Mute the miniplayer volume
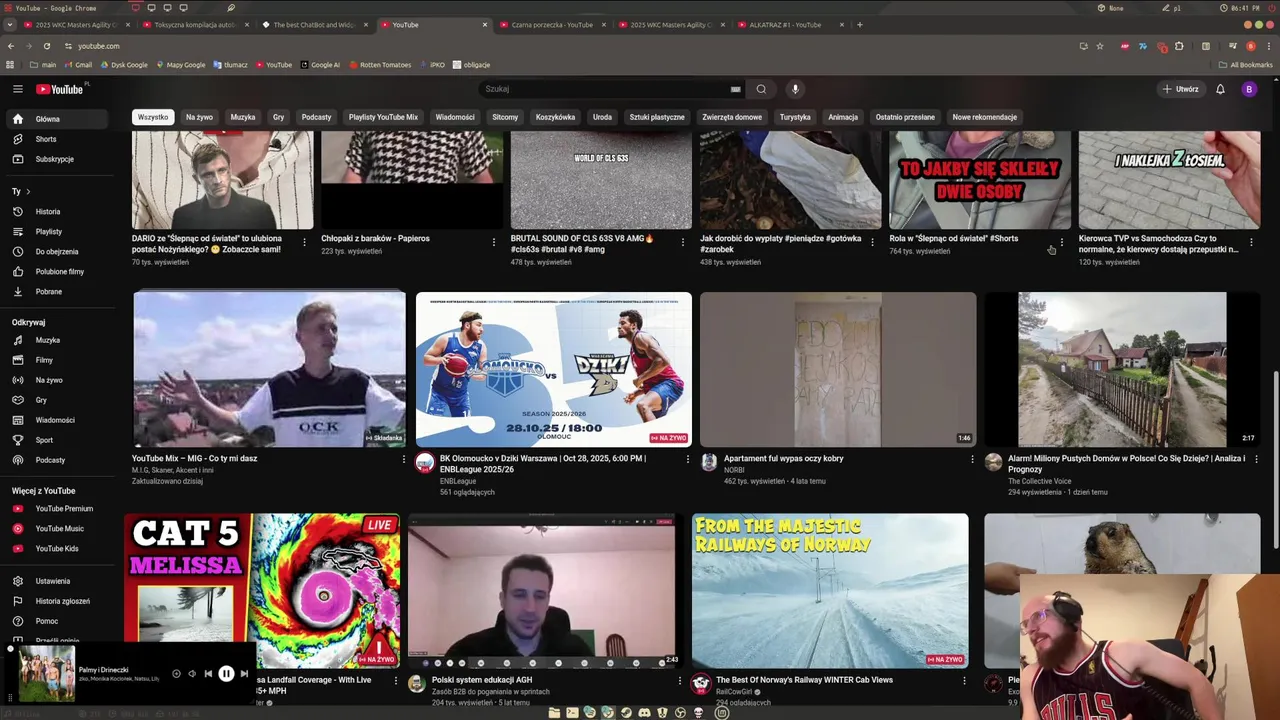 (x=192, y=674)
